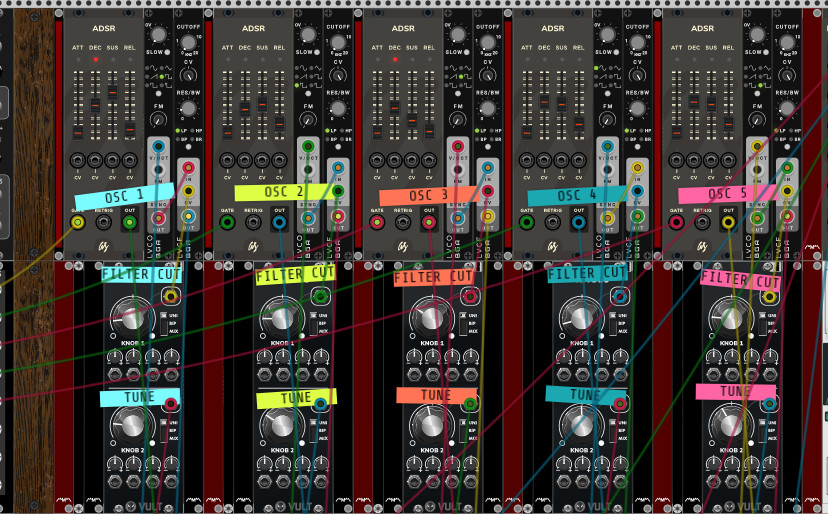The height and width of the screenshot is (514, 828).
Task: Click the SUS slider on OSC 1 ADSR
Action: click(112, 92)
